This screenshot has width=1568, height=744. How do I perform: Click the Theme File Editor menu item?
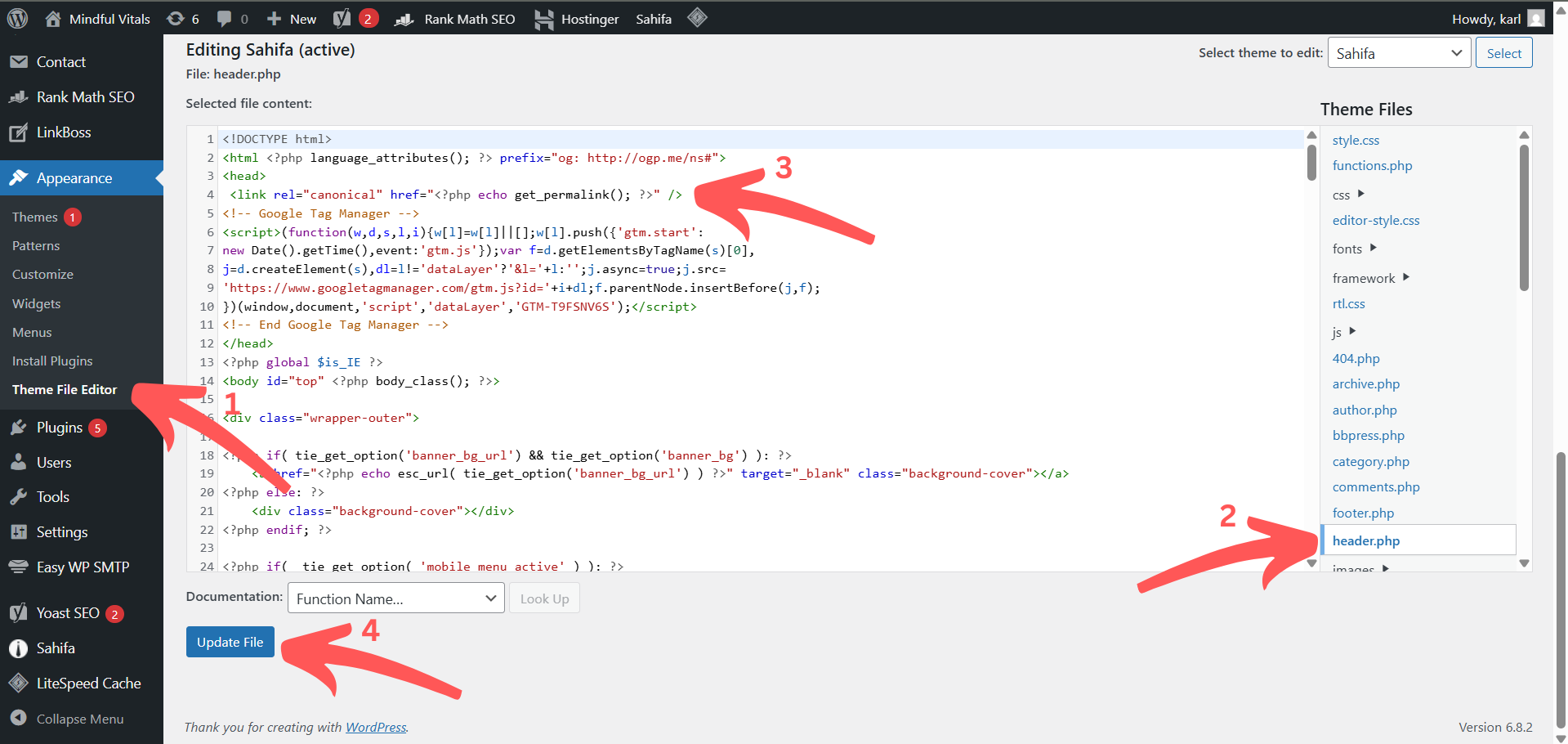(x=65, y=389)
